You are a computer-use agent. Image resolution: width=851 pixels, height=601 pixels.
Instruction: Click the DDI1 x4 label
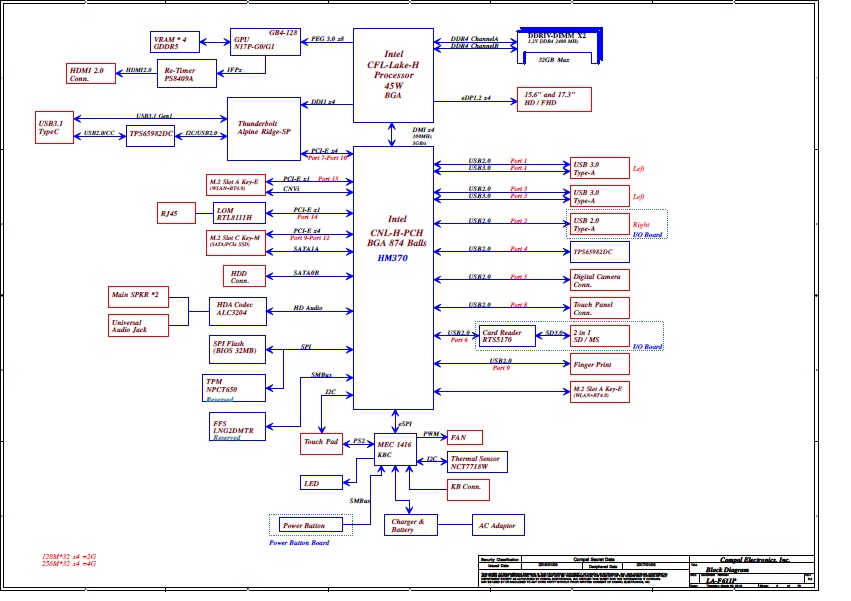(323, 102)
